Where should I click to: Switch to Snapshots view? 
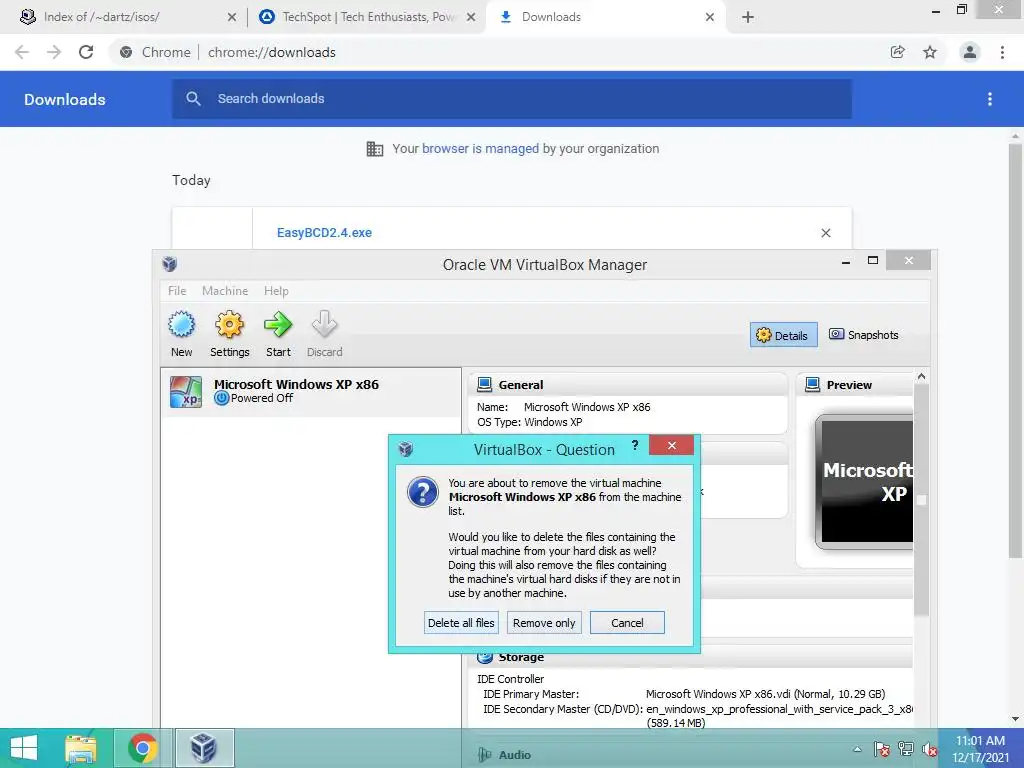(863, 335)
